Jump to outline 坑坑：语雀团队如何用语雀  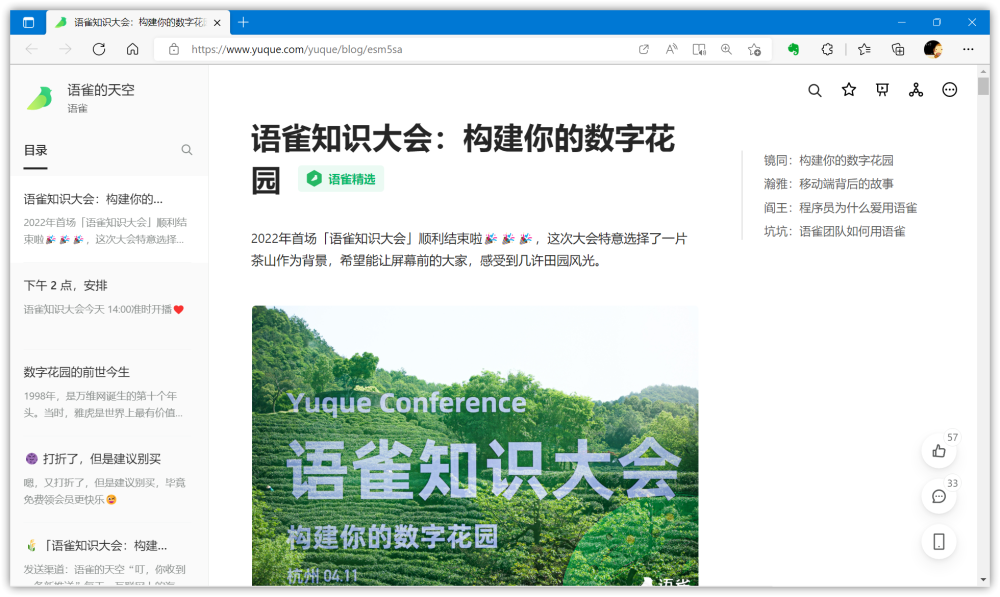tap(834, 231)
